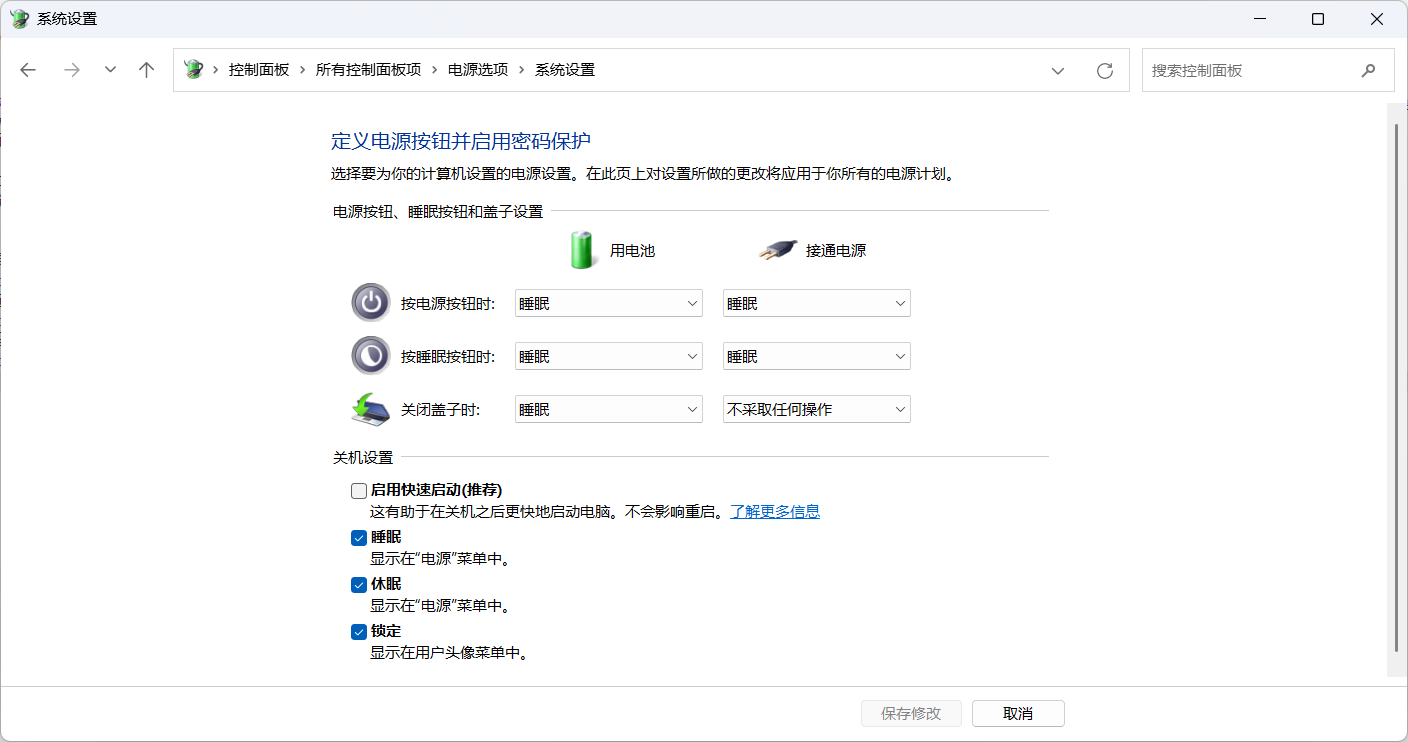Maximize the 系统设置 window
Image resolution: width=1408 pixels, height=742 pixels.
[x=1318, y=19]
